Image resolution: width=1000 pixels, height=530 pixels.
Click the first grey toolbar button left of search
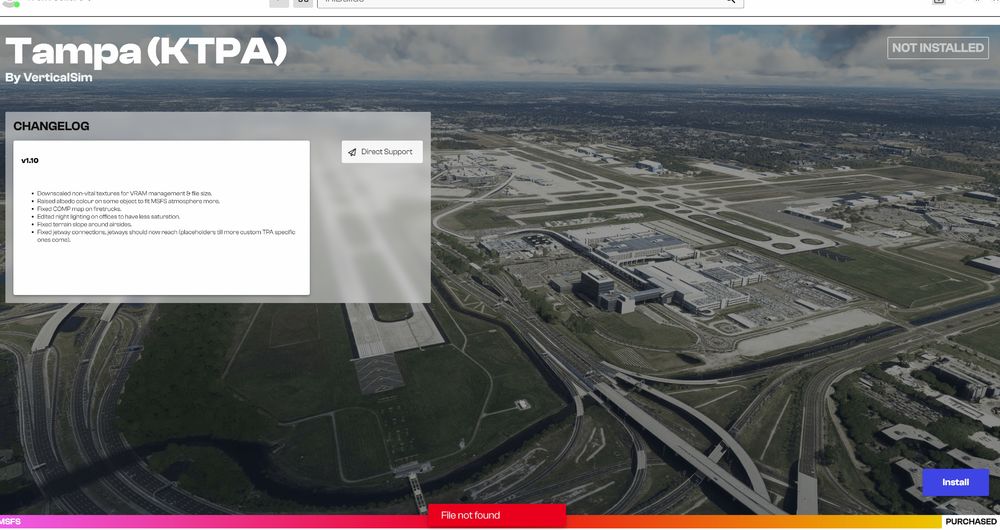coord(279,2)
